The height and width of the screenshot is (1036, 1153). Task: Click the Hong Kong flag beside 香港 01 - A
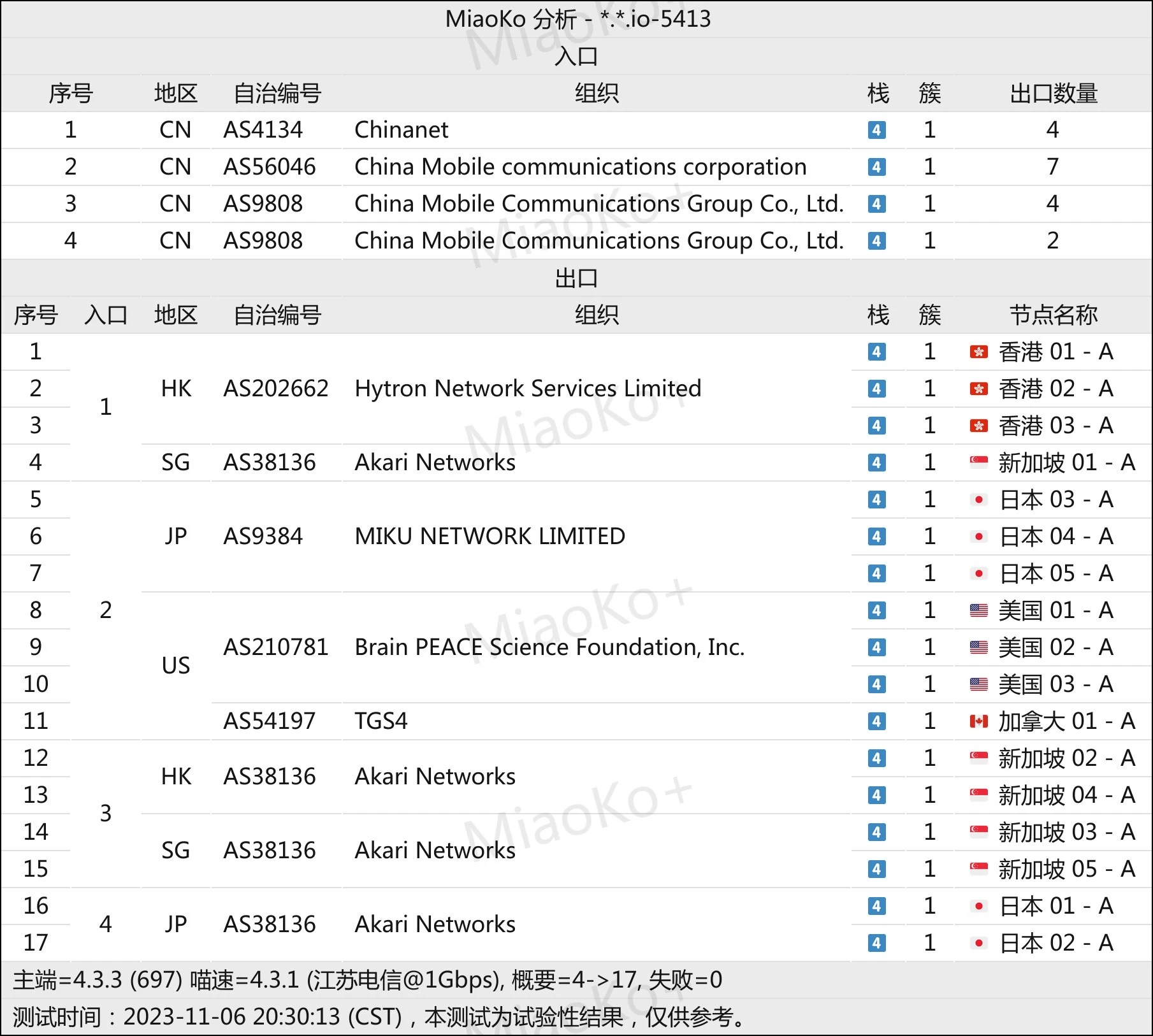[x=978, y=352]
